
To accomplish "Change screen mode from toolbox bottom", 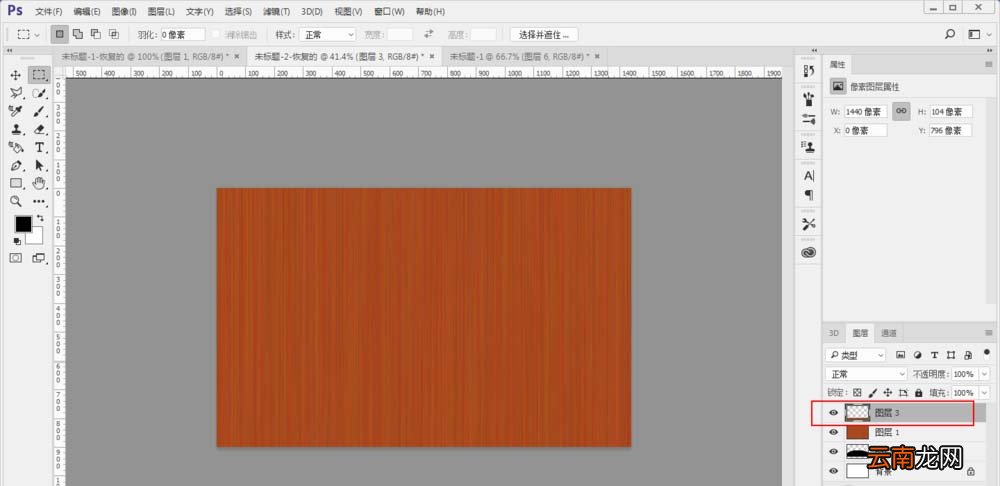I will (x=40, y=258).
